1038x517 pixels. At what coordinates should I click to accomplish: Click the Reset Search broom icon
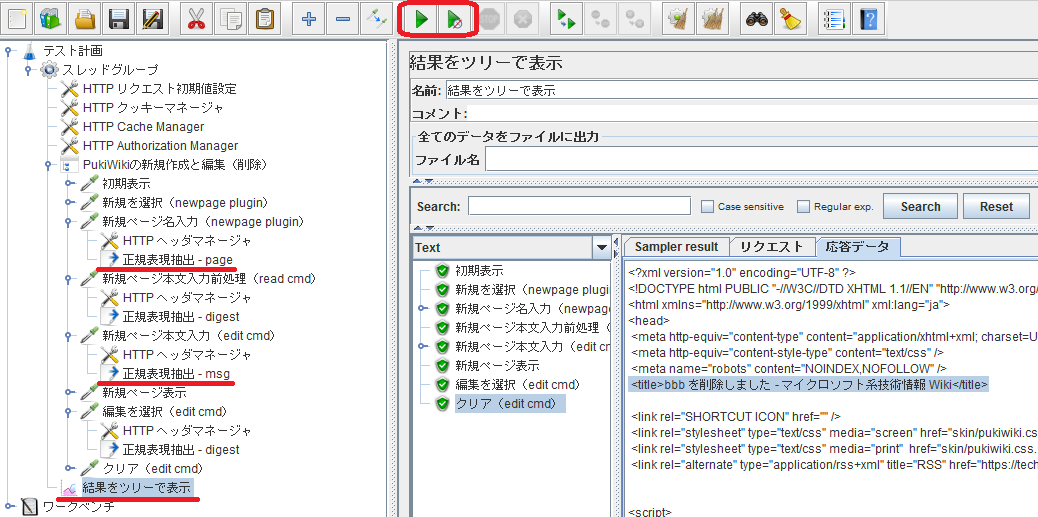[x=788, y=18]
